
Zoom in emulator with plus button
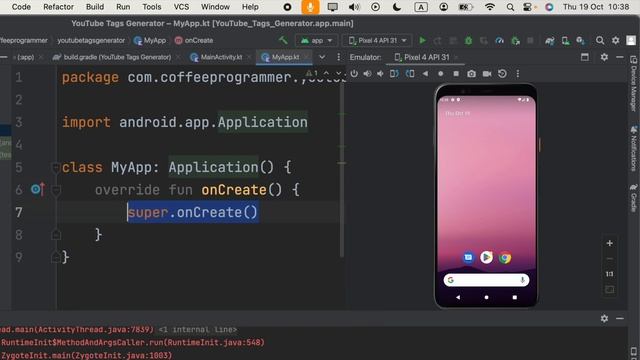tap(609, 243)
